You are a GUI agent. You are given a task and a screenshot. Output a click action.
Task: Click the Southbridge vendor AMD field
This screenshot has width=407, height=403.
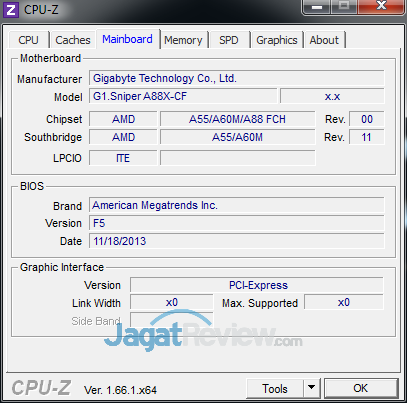[x=123, y=137]
